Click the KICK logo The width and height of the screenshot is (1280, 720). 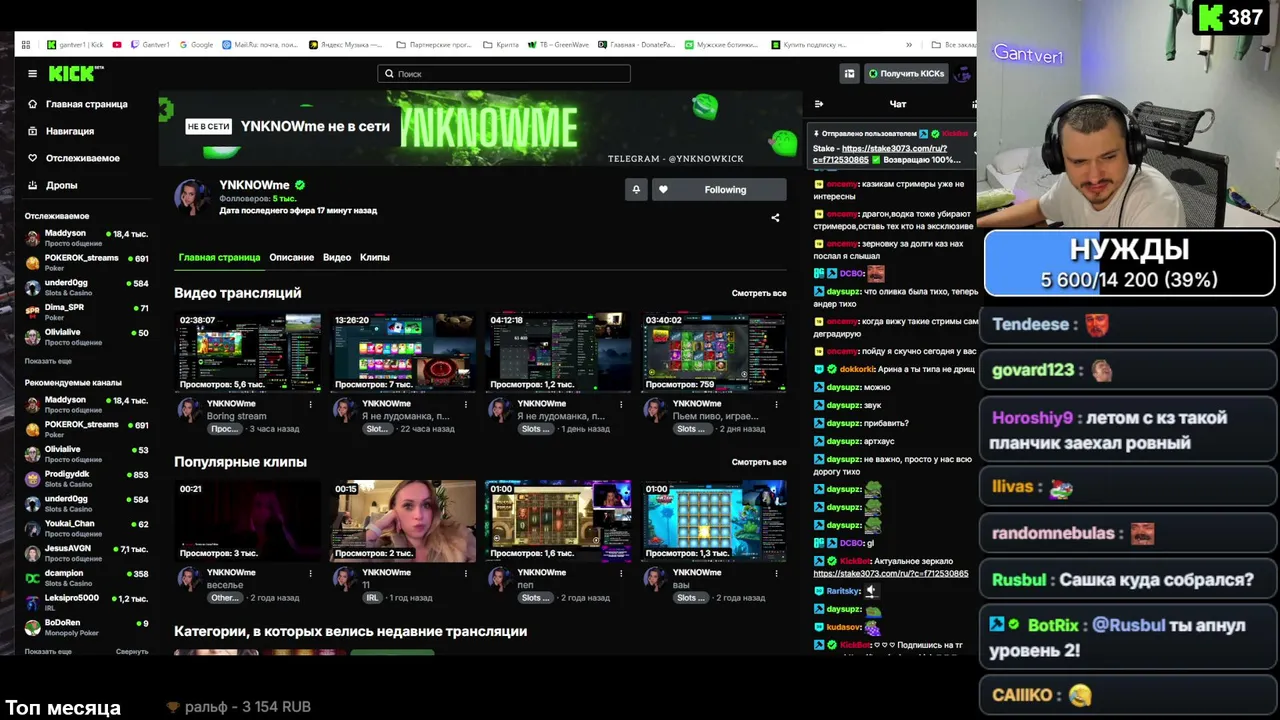click(76, 73)
